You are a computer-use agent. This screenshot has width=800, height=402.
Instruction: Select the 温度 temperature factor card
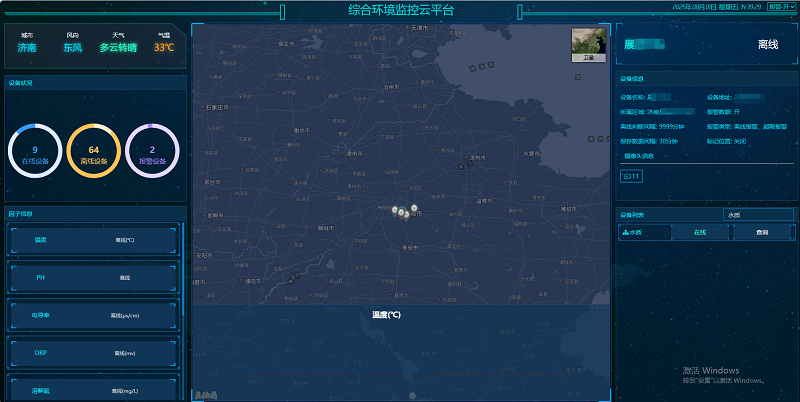pyautogui.click(x=93, y=240)
